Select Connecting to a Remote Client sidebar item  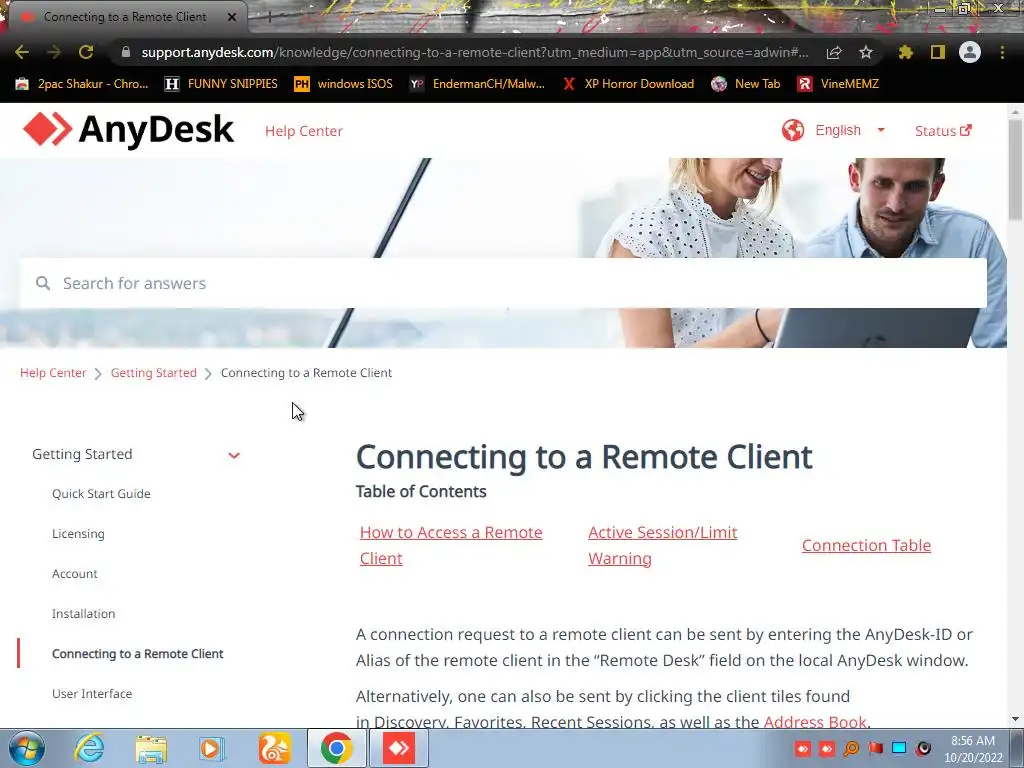138,653
